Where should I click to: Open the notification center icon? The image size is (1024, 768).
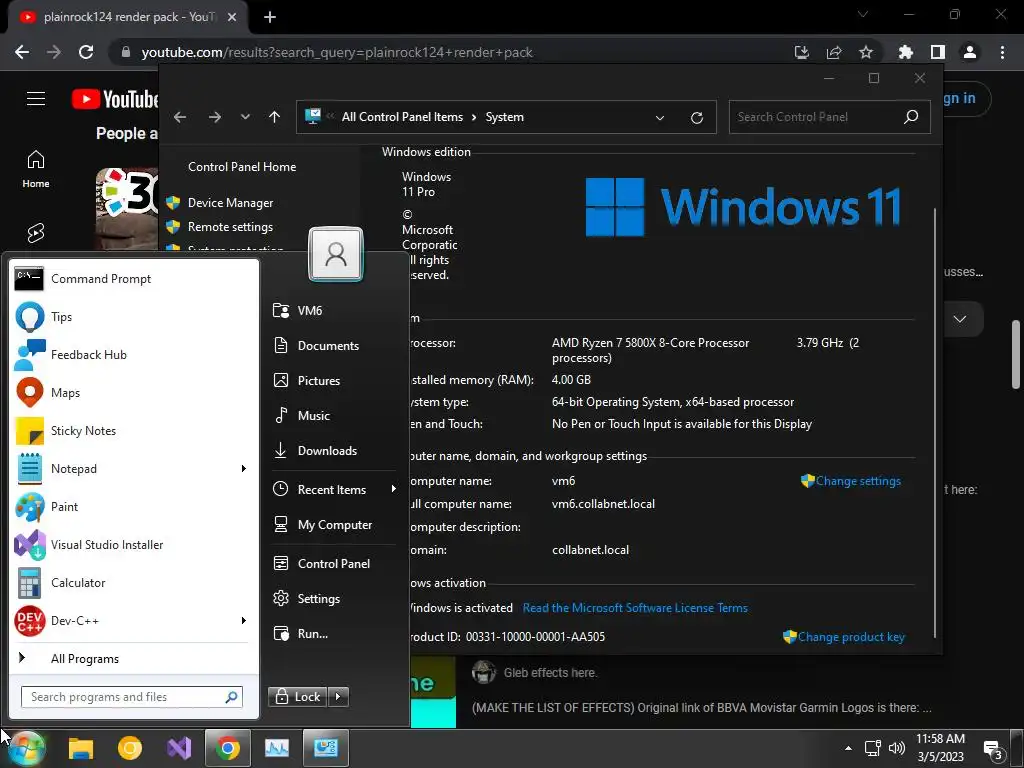click(993, 750)
